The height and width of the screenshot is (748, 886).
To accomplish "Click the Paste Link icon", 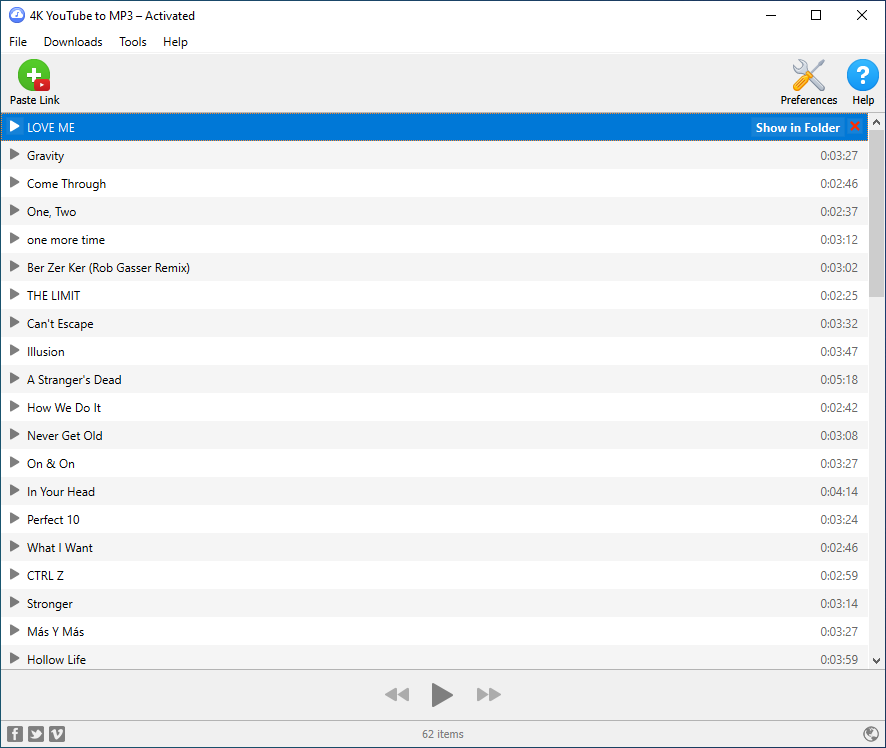I will tap(34, 77).
